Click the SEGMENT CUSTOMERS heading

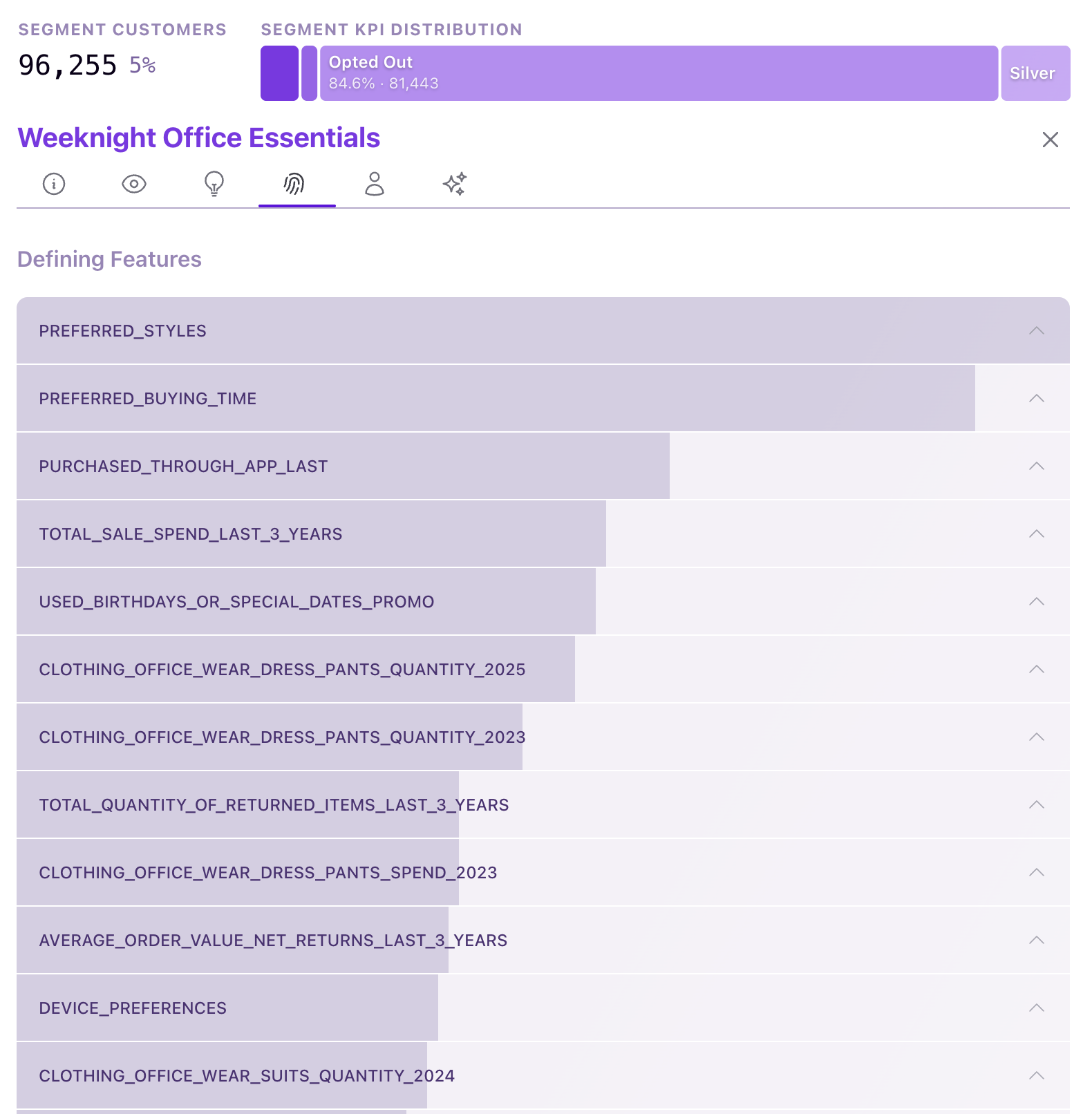pyautogui.click(x=122, y=30)
